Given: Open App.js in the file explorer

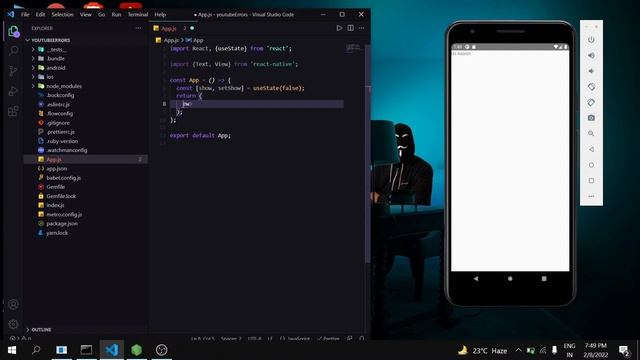Looking at the screenshot, I should 86,159.
